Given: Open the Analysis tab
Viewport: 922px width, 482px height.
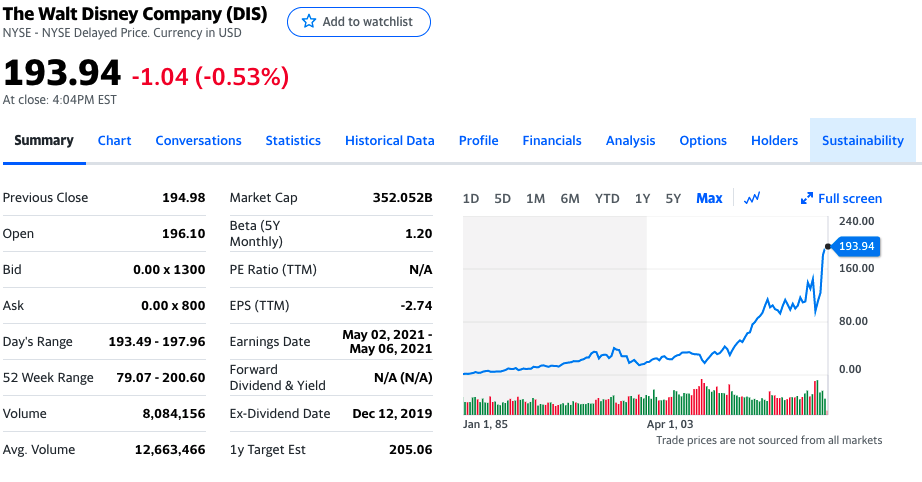Looking at the screenshot, I should pos(630,140).
